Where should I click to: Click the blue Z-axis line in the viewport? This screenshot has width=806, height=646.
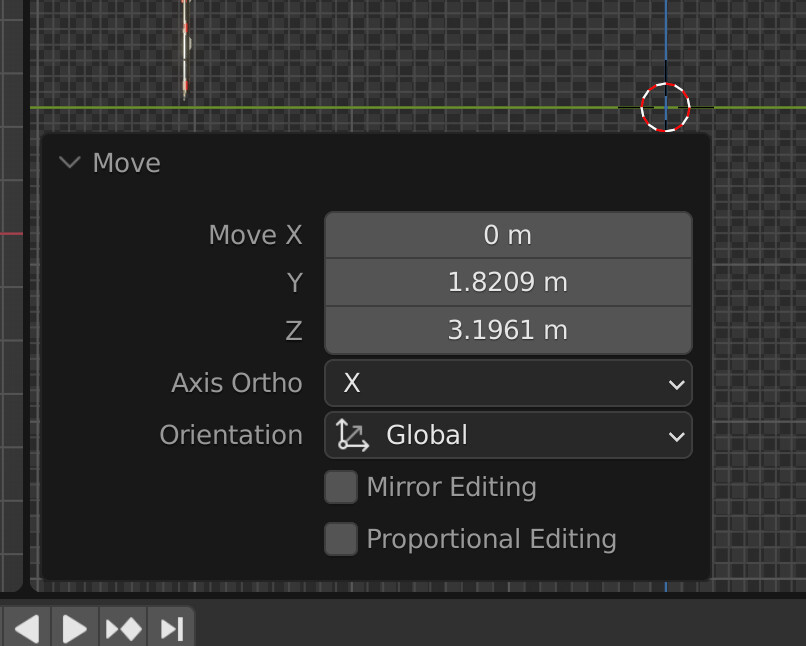point(664,40)
